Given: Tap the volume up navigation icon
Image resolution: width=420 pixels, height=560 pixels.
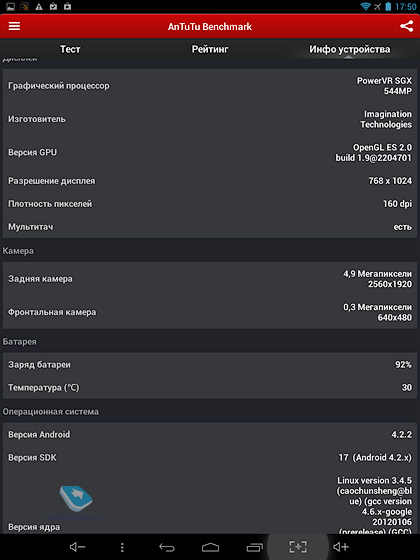Looking at the screenshot, I should pyautogui.click(x=341, y=547).
